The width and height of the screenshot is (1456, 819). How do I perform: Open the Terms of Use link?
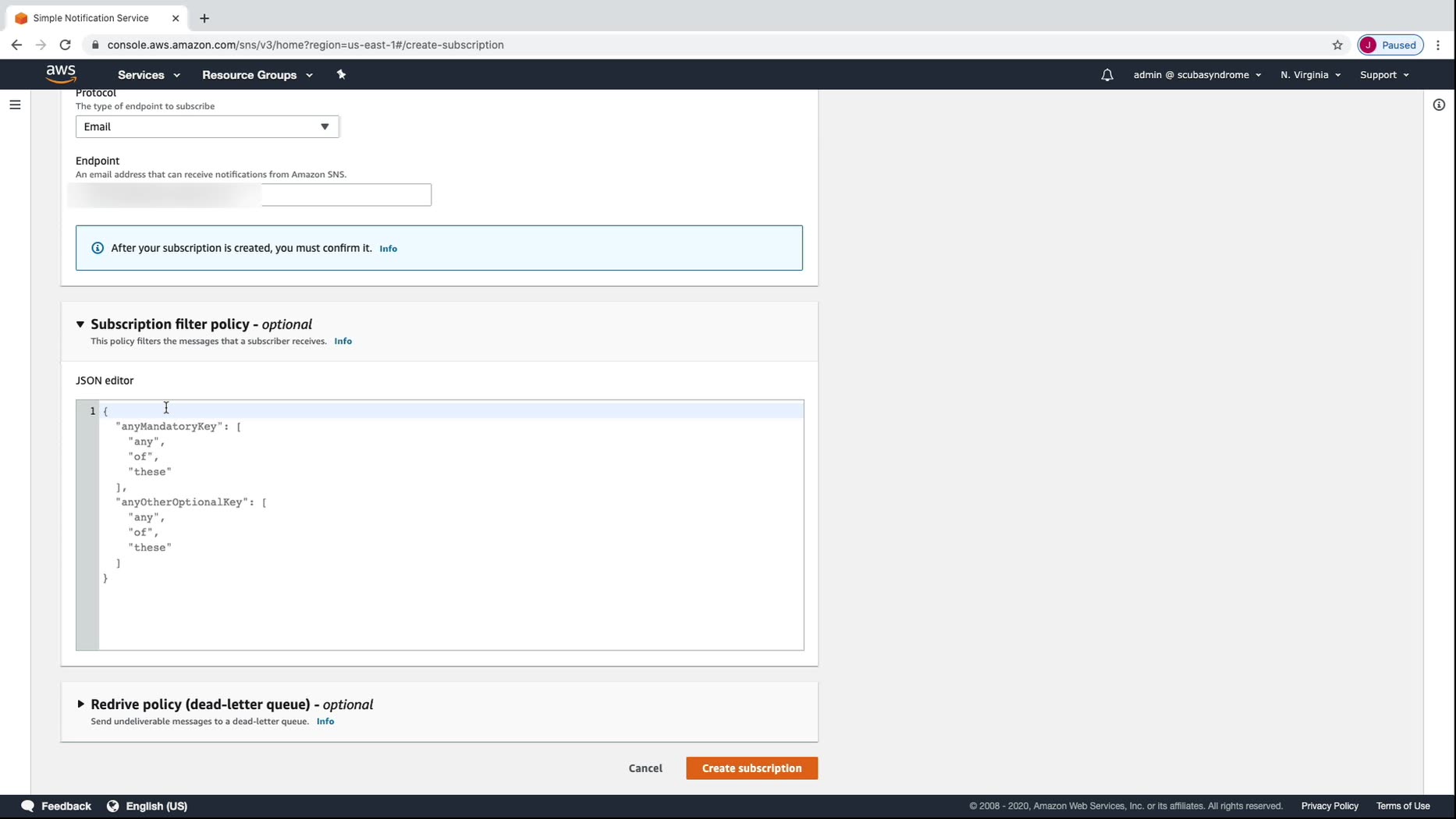click(x=1403, y=806)
